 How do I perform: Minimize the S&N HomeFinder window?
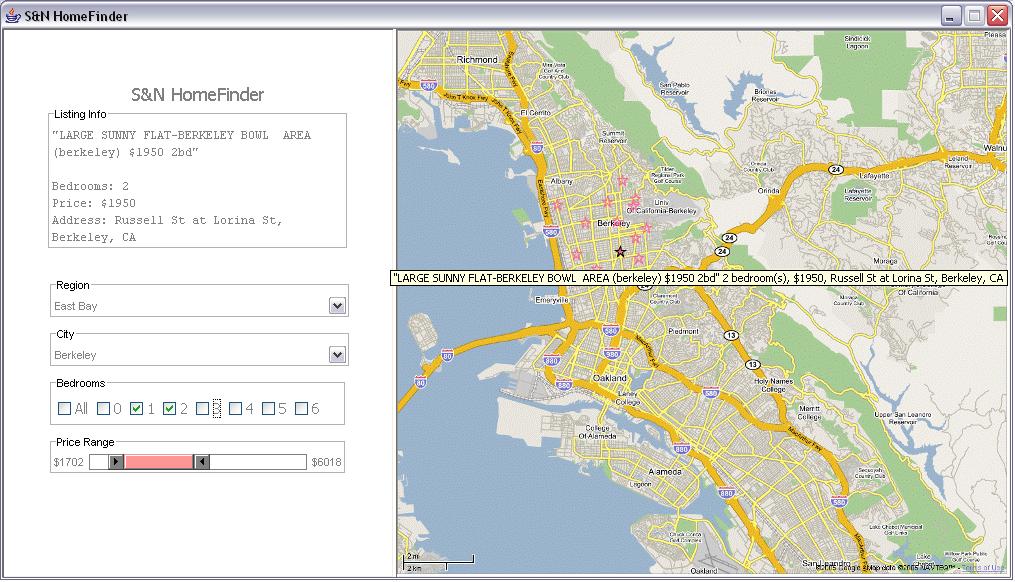[x=950, y=16]
